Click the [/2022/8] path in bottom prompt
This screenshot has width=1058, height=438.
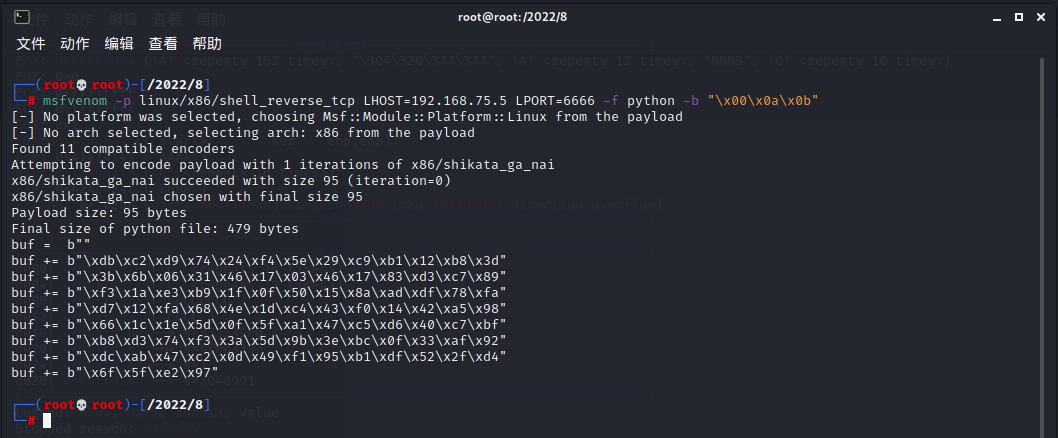pyautogui.click(x=175, y=405)
